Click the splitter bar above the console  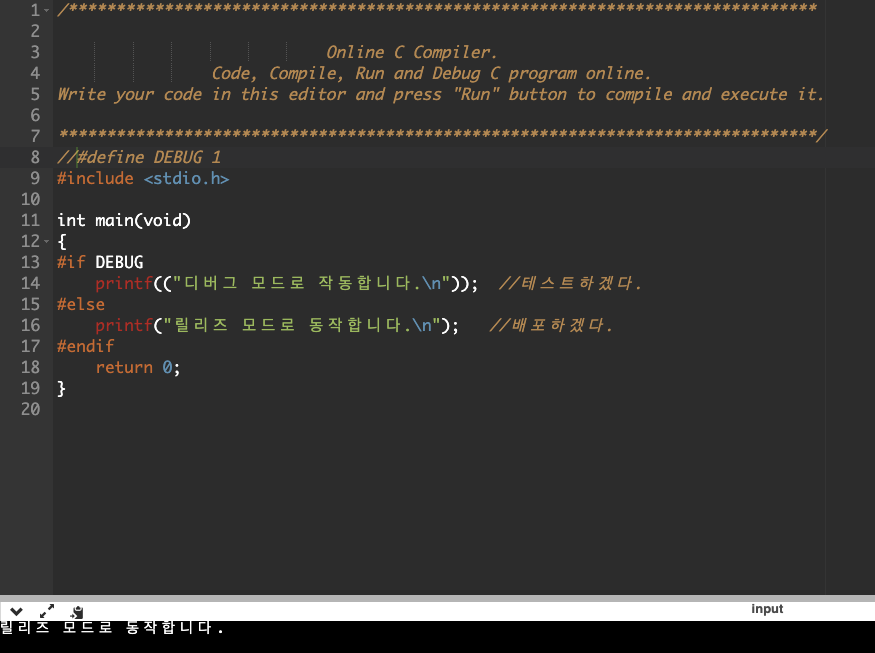point(438,598)
